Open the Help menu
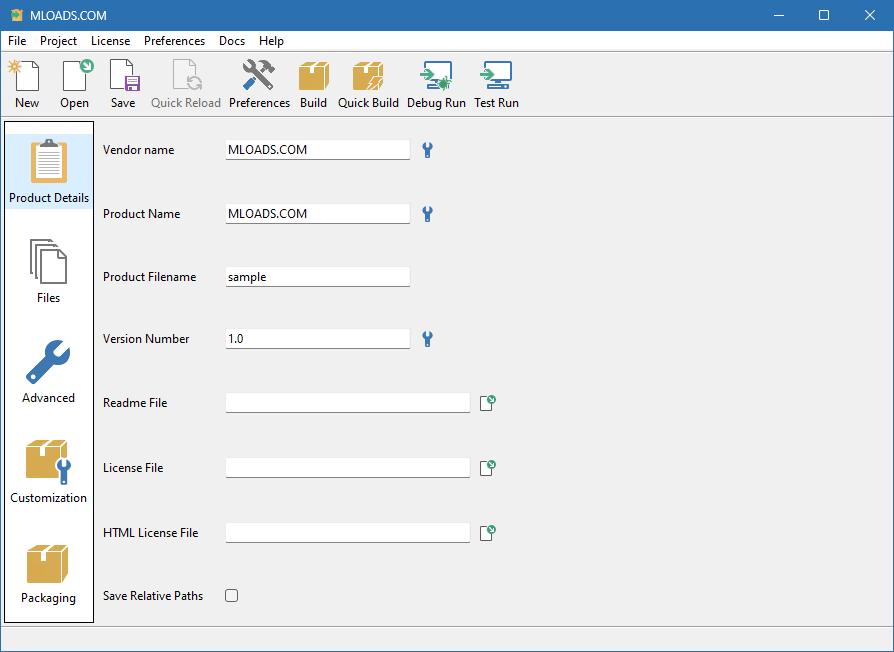The image size is (894, 652). tap(271, 41)
